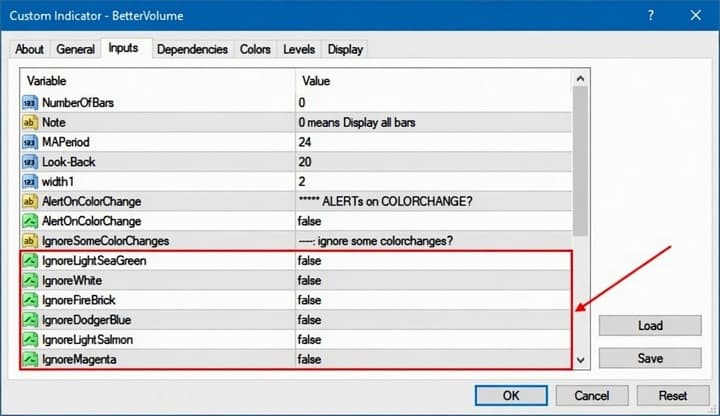Toggle the IgnoreMagenta false value

pyautogui.click(x=309, y=359)
